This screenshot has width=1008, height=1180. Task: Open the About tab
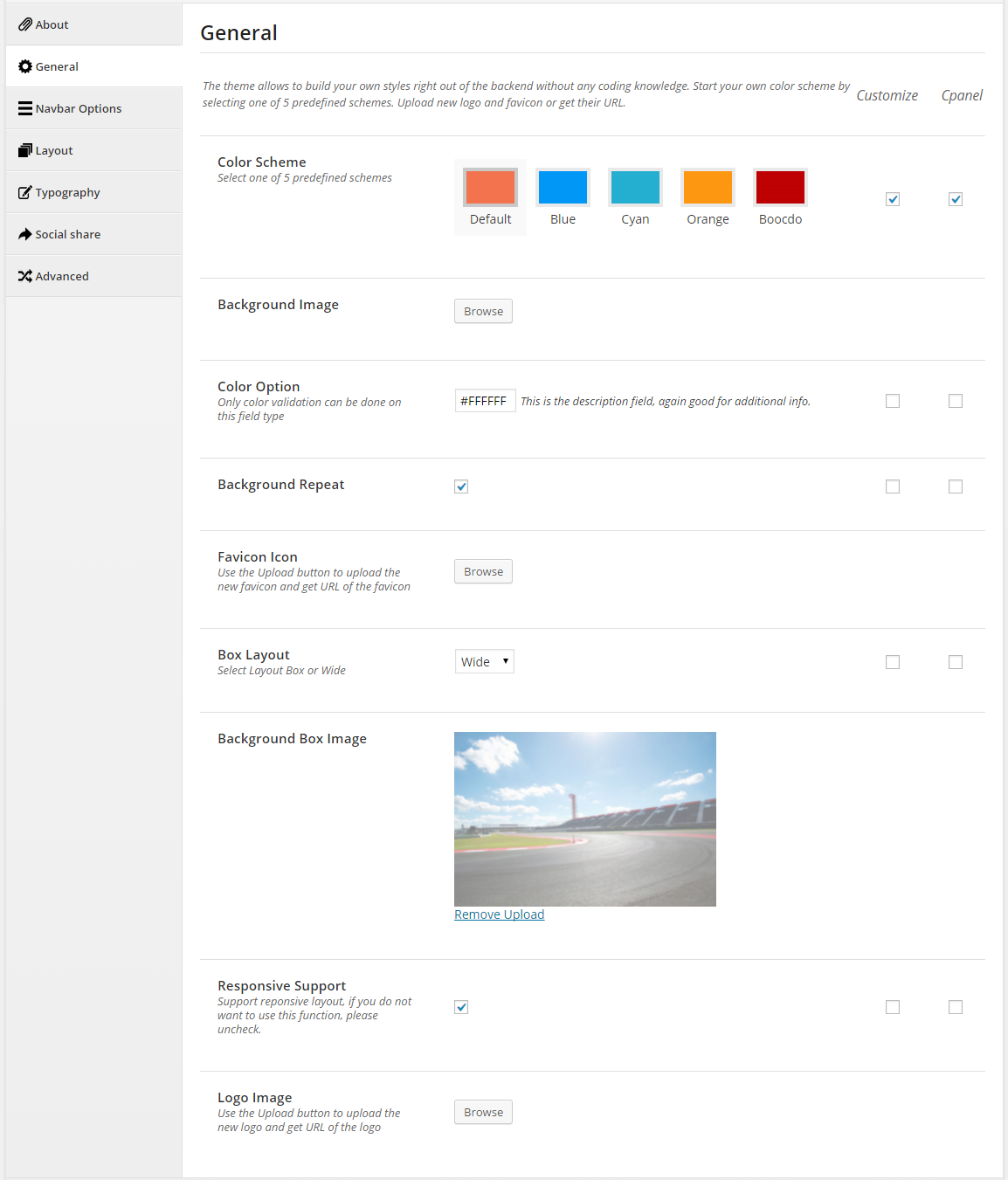[x=94, y=24]
